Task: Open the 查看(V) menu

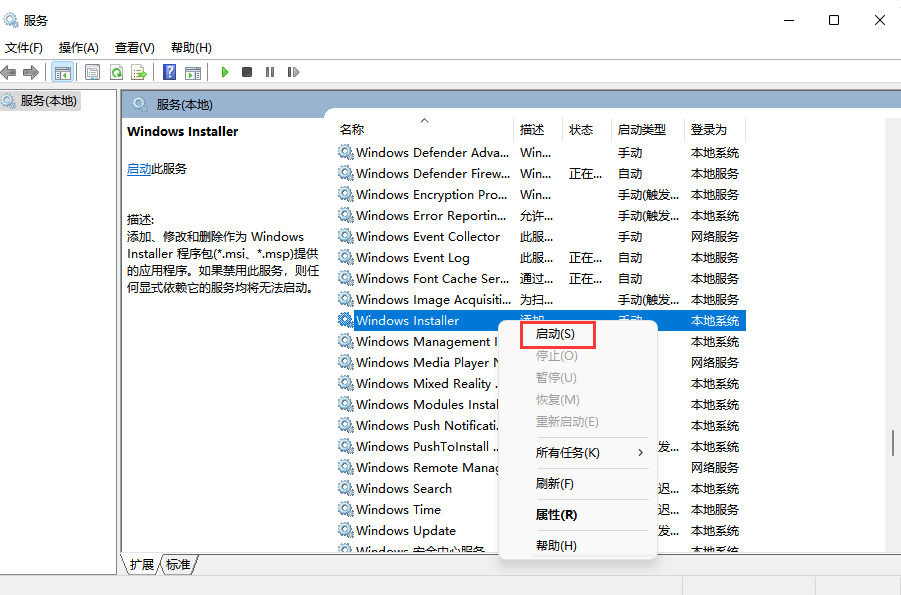Action: tap(135, 47)
